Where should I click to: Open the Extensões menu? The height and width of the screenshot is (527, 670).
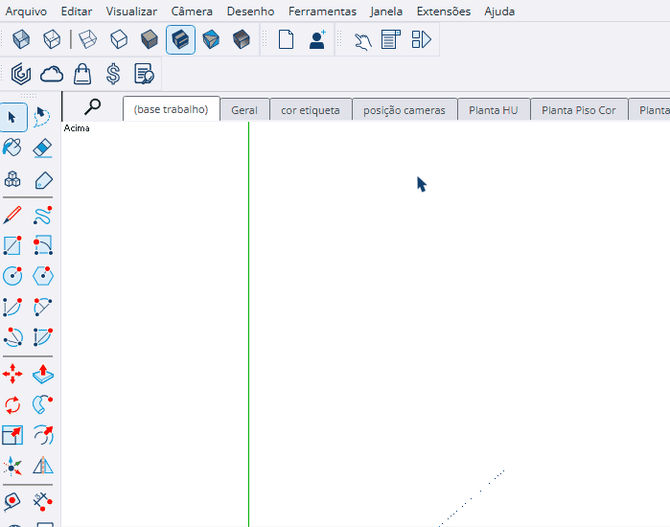[x=443, y=12]
